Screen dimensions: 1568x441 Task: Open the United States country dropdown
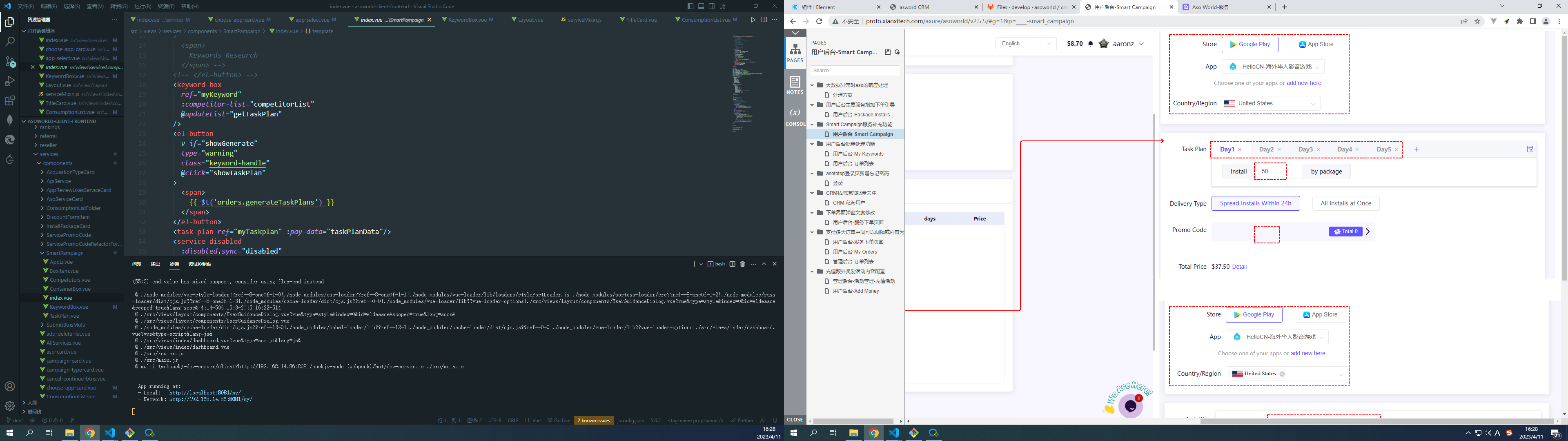tap(1270, 104)
